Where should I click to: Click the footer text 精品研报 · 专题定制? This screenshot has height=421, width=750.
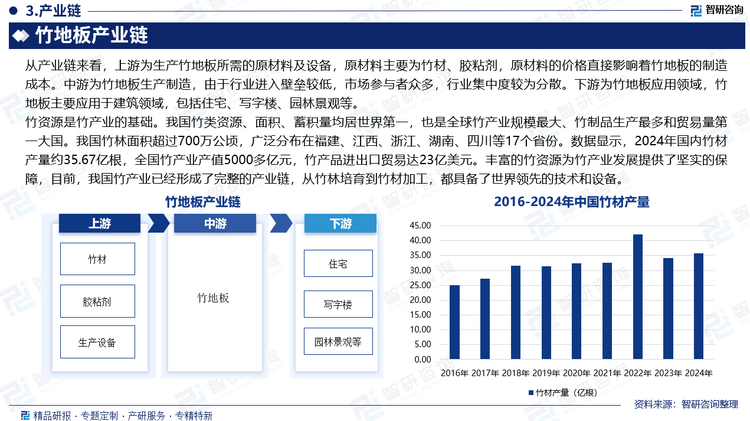pyautogui.click(x=76, y=415)
